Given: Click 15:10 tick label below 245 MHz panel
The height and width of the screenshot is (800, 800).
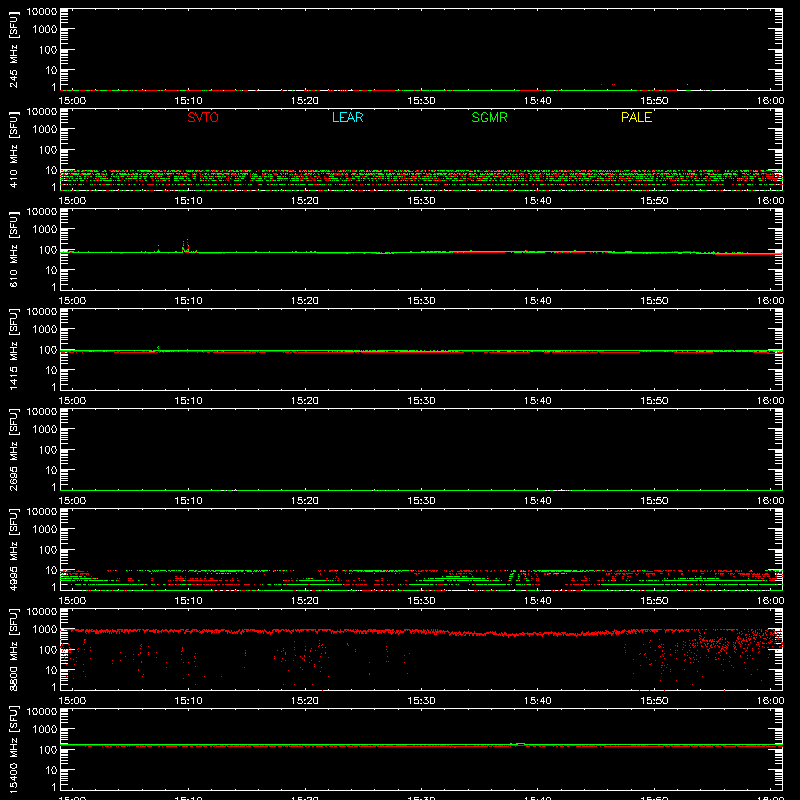Looking at the screenshot, I should coord(188,101).
